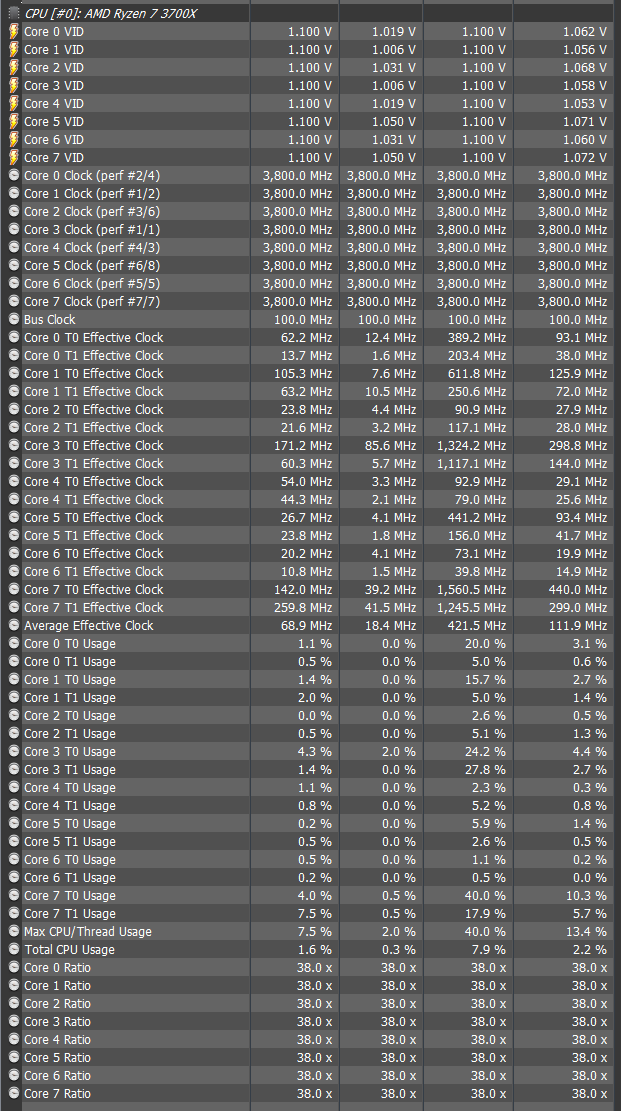Click the icon beside Total CPU Usage

tap(13, 949)
